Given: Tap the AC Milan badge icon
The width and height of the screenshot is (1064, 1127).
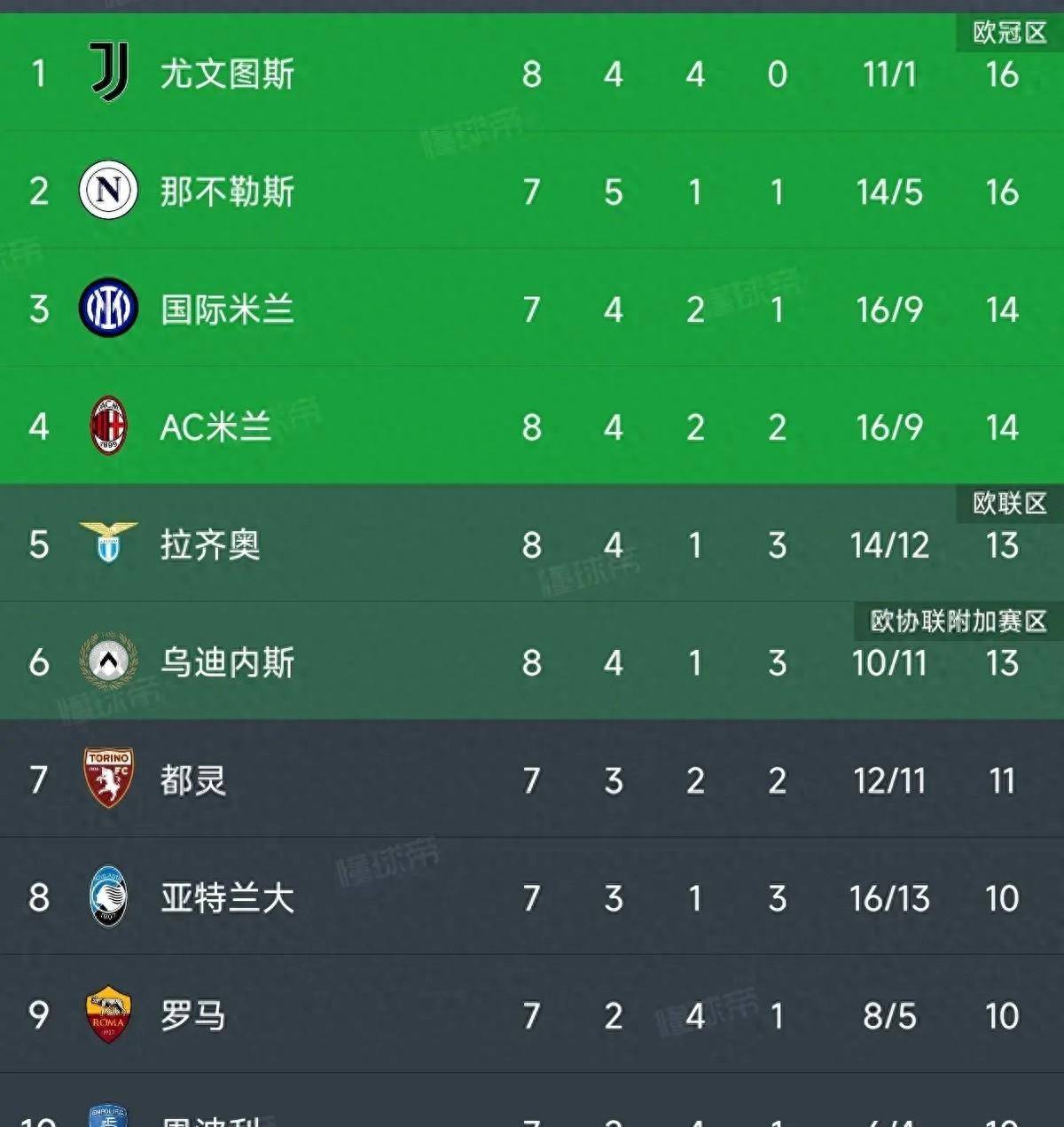Looking at the screenshot, I should click(108, 426).
